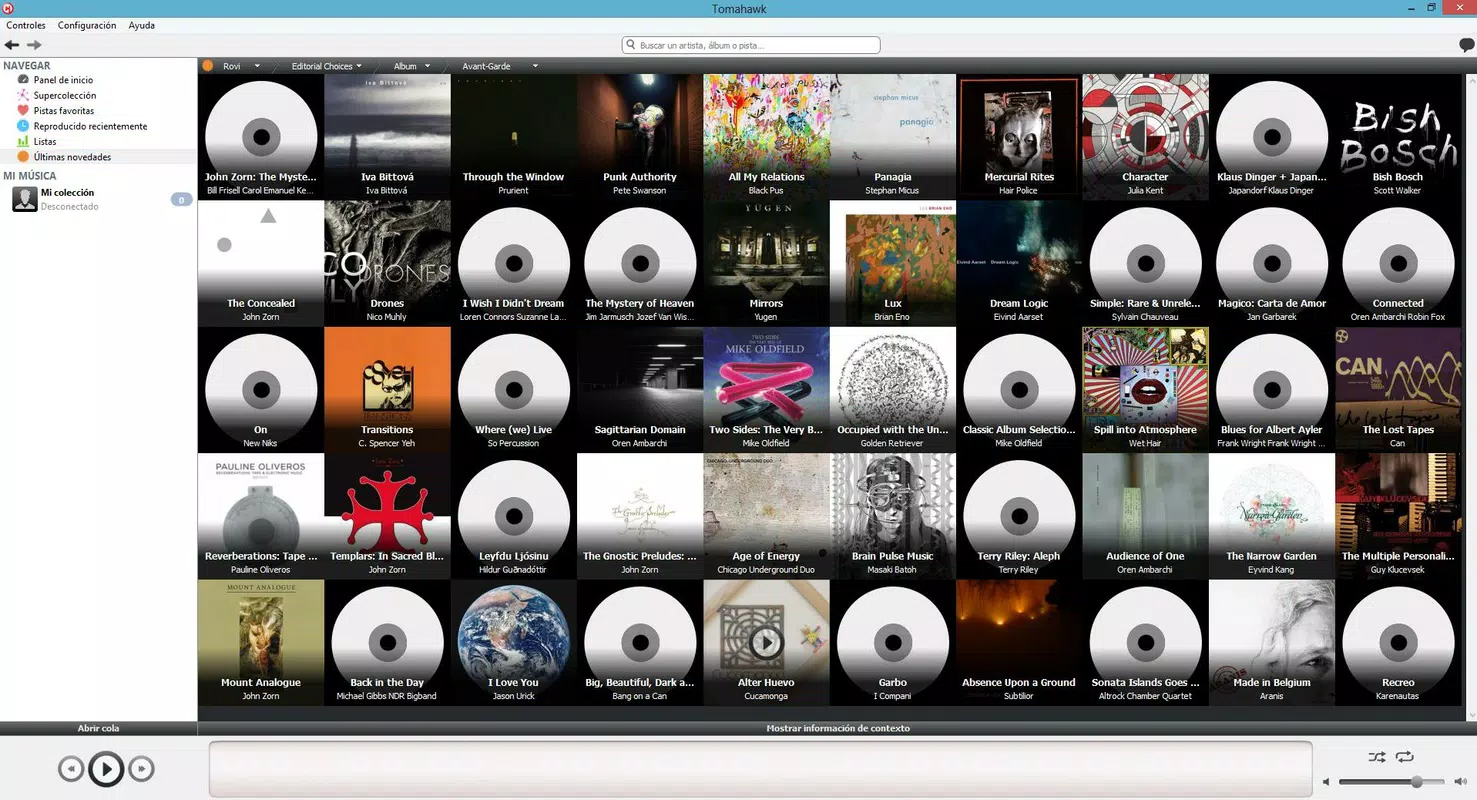Open the Mercurial Rites album
Image resolution: width=1477 pixels, height=800 pixels.
(x=1019, y=137)
